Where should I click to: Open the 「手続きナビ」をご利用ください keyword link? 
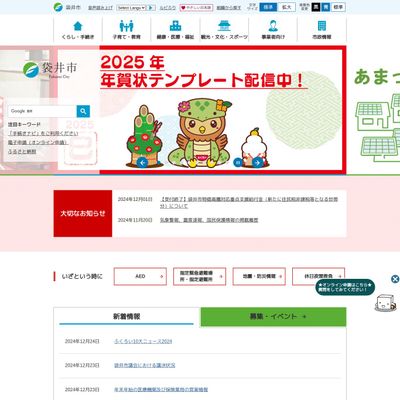pyautogui.click(x=43, y=133)
